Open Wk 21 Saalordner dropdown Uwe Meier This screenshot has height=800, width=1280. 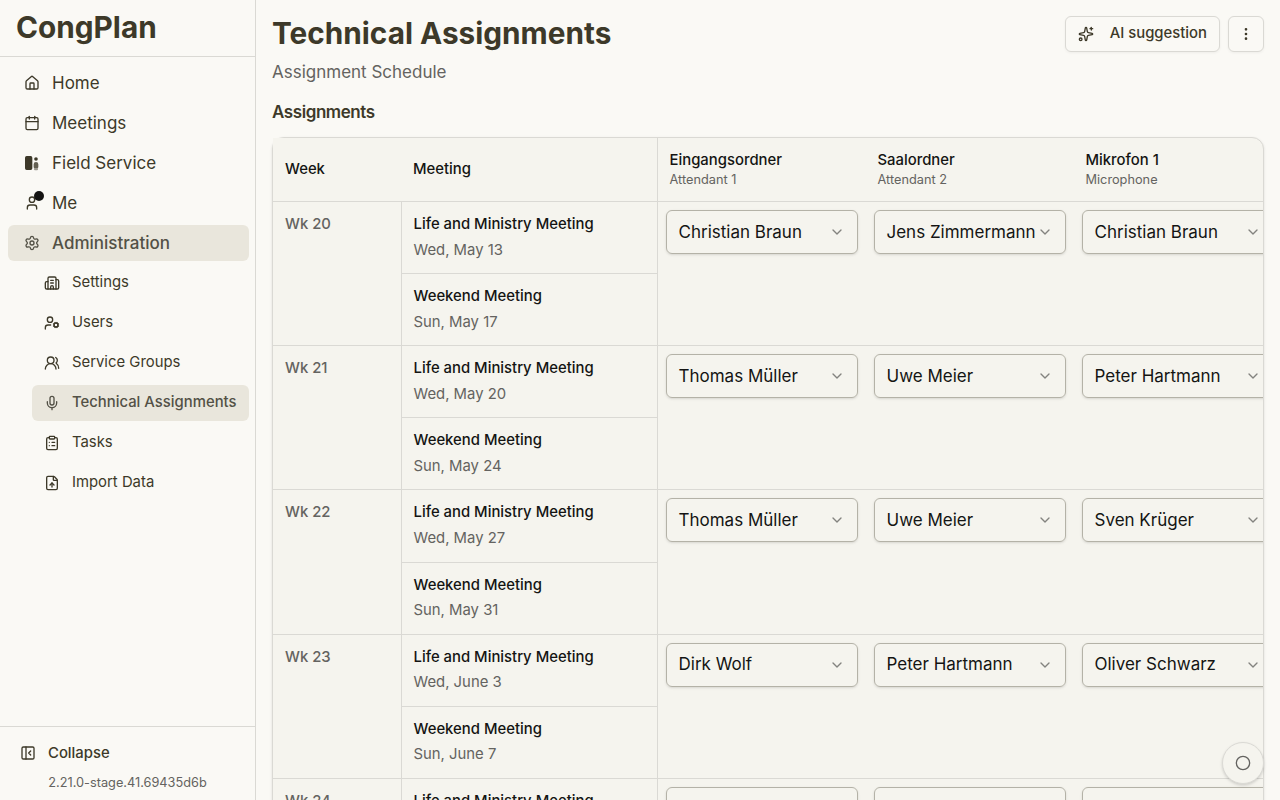970,376
